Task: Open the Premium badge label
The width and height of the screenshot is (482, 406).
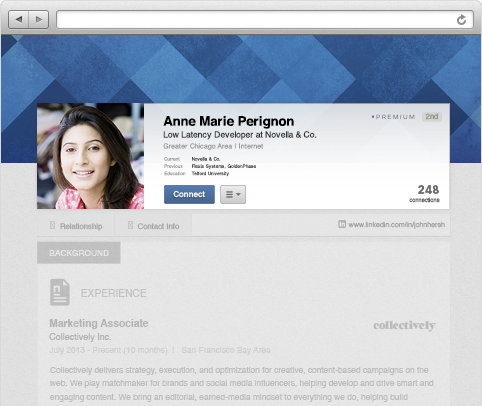Action: tap(394, 117)
